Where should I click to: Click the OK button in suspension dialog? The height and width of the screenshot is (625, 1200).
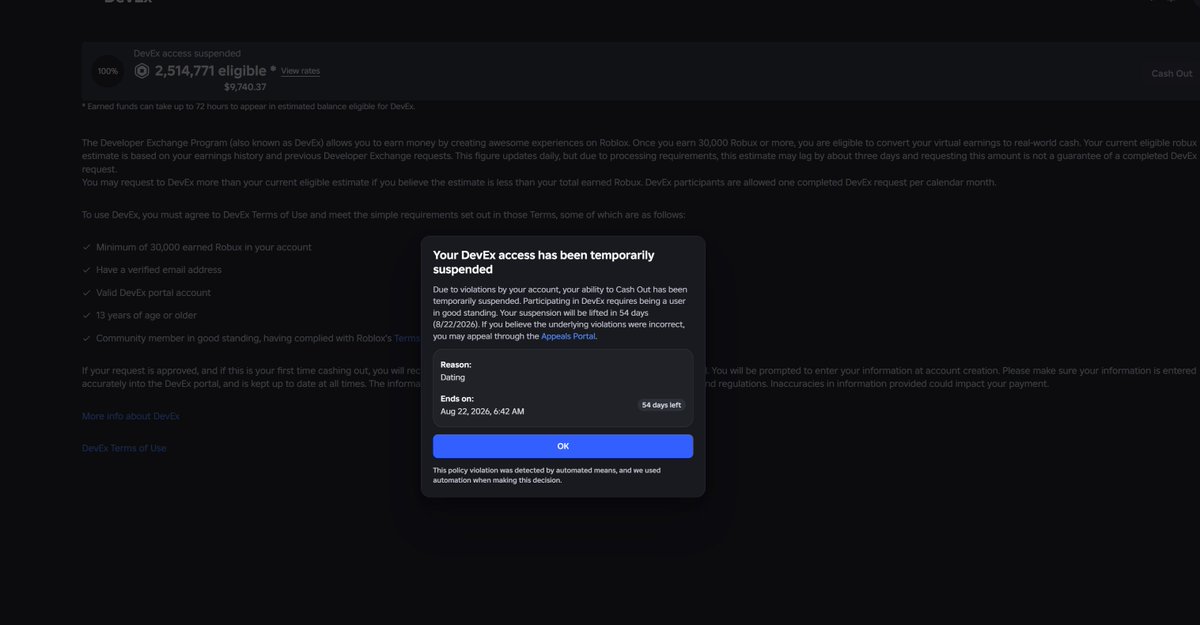[x=563, y=446]
